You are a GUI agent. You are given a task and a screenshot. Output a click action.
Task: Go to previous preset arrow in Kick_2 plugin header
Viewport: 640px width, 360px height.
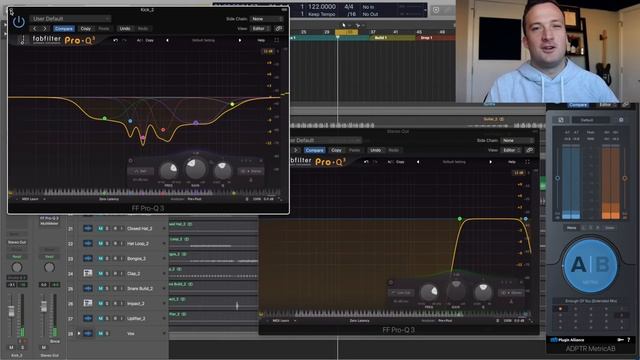click(x=35, y=29)
